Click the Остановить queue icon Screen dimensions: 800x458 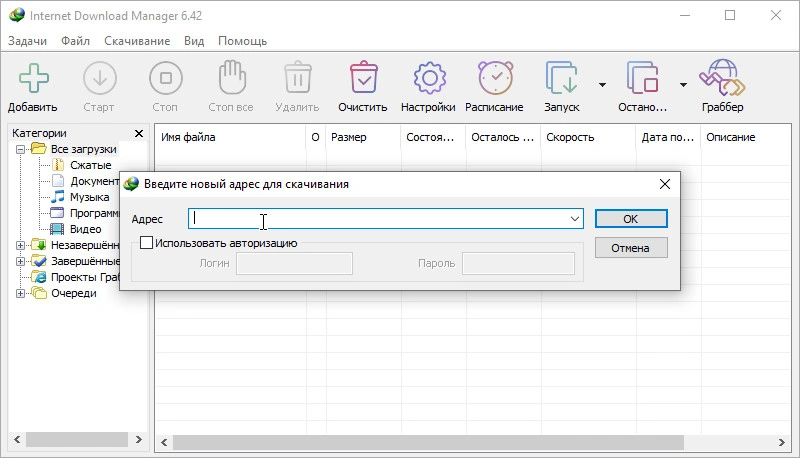pyautogui.click(x=642, y=78)
